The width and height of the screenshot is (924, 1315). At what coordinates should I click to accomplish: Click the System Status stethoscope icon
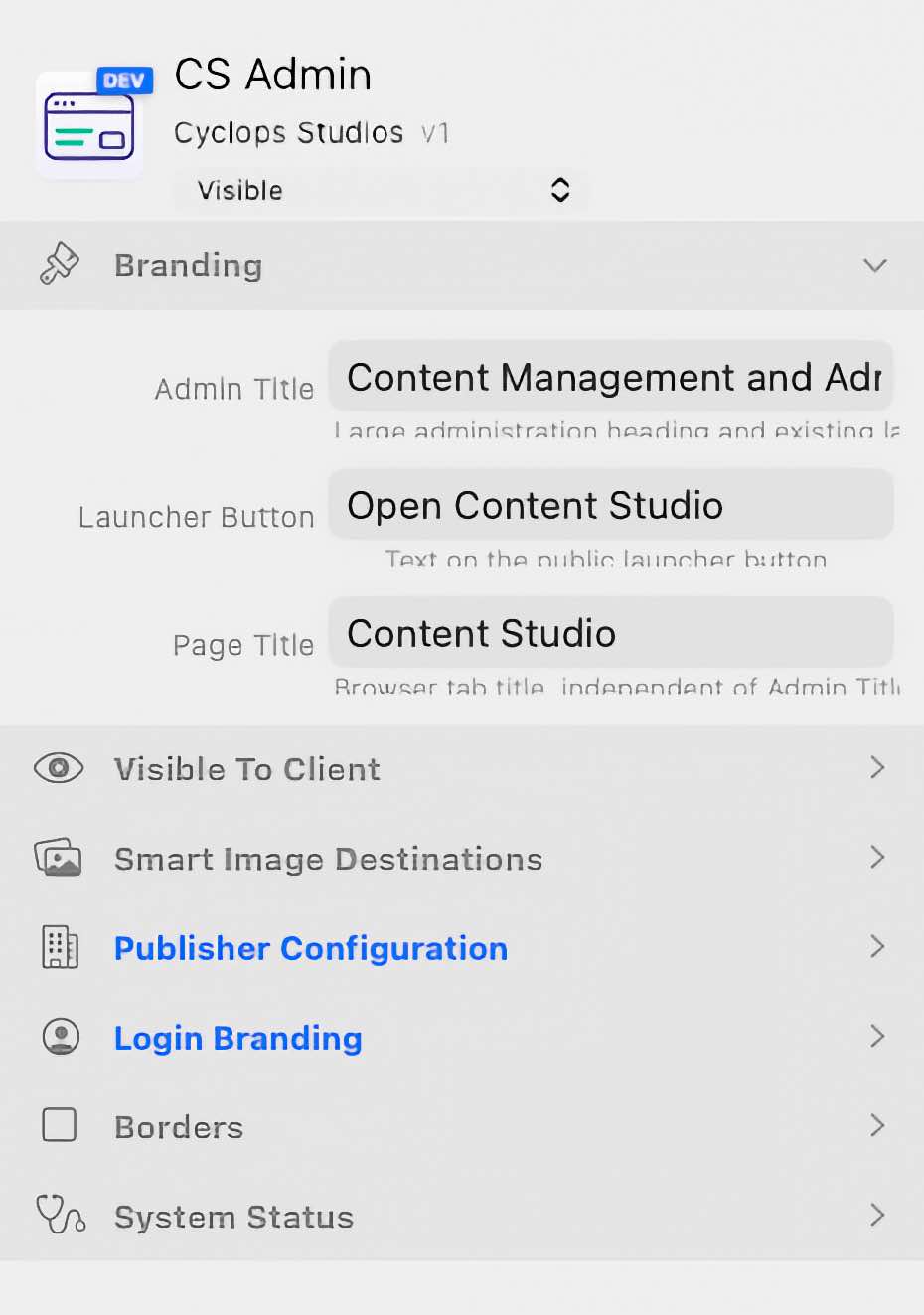61,1214
